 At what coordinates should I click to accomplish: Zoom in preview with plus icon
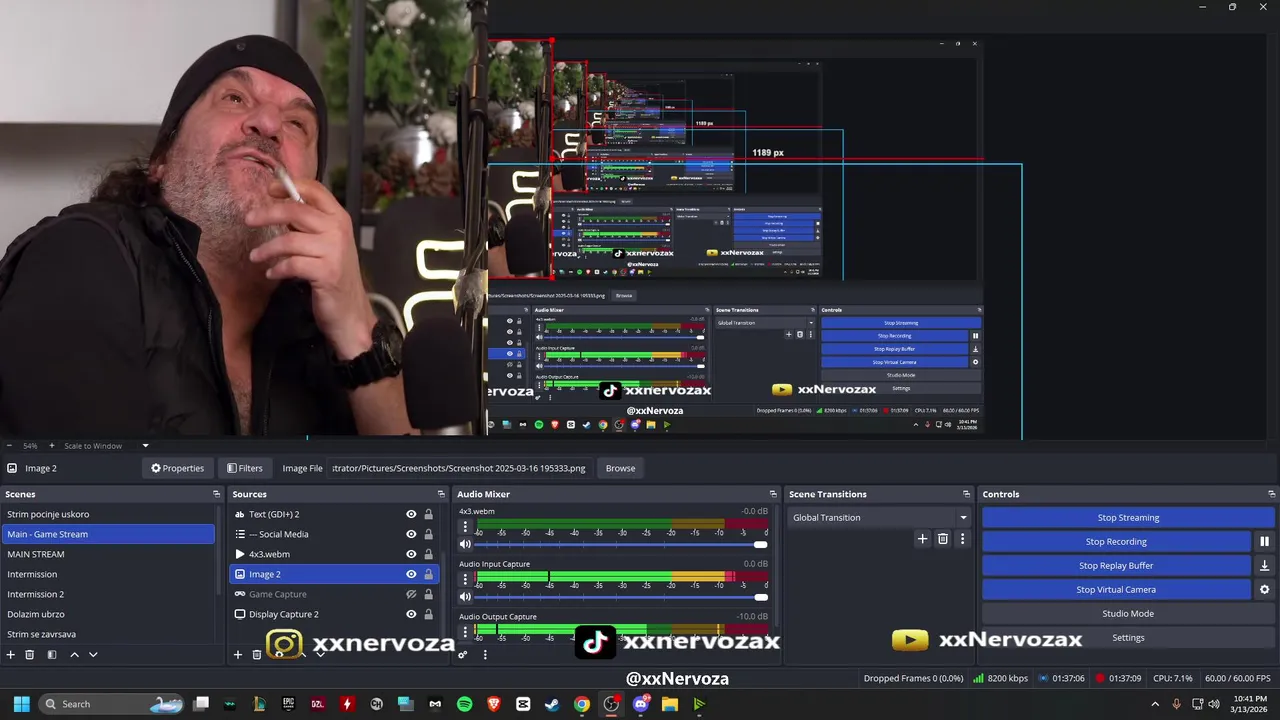pos(51,446)
